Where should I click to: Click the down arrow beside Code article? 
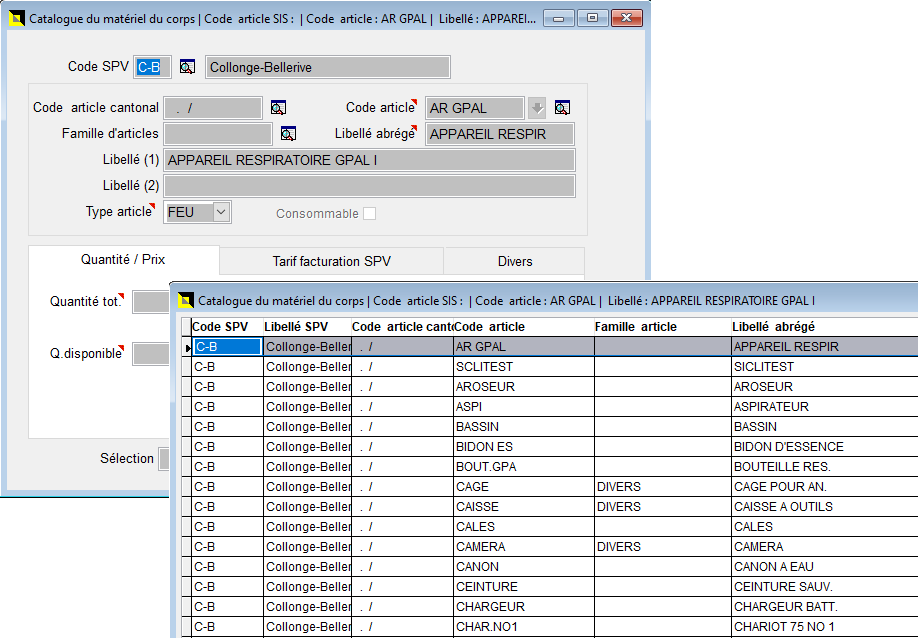click(x=537, y=108)
